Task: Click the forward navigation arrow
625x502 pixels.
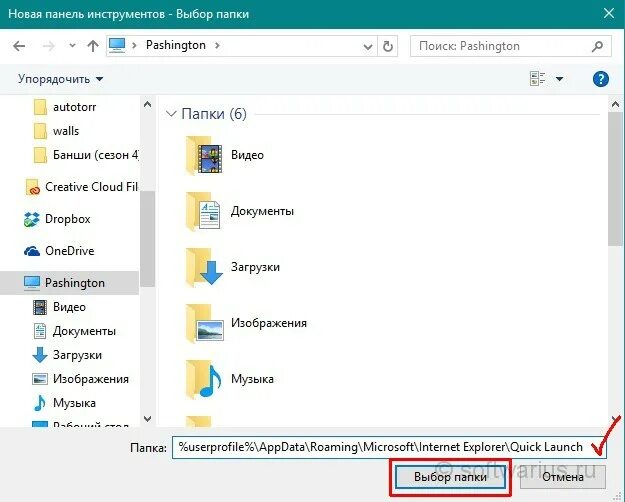Action: tap(48, 46)
